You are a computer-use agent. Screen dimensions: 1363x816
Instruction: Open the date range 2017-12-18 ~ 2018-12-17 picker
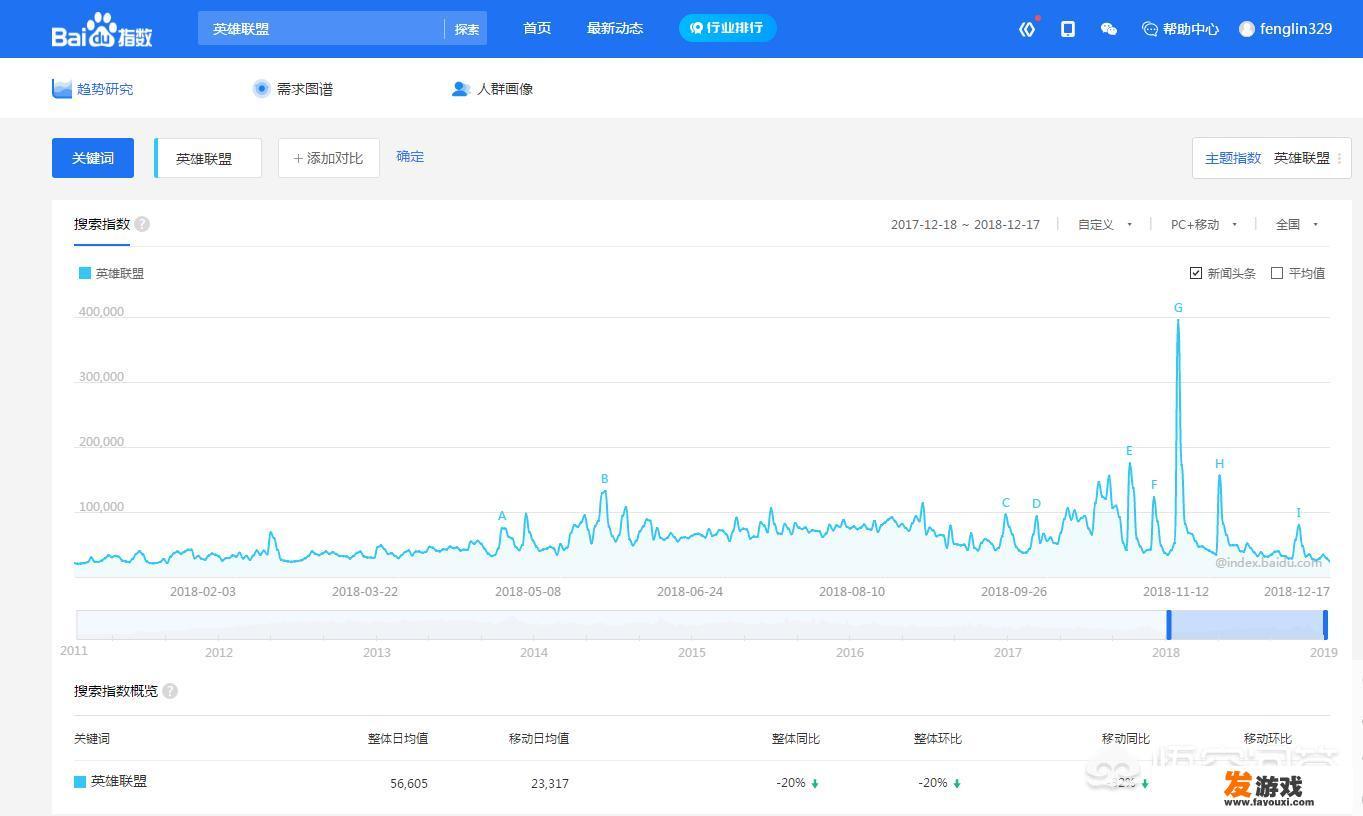click(x=965, y=225)
